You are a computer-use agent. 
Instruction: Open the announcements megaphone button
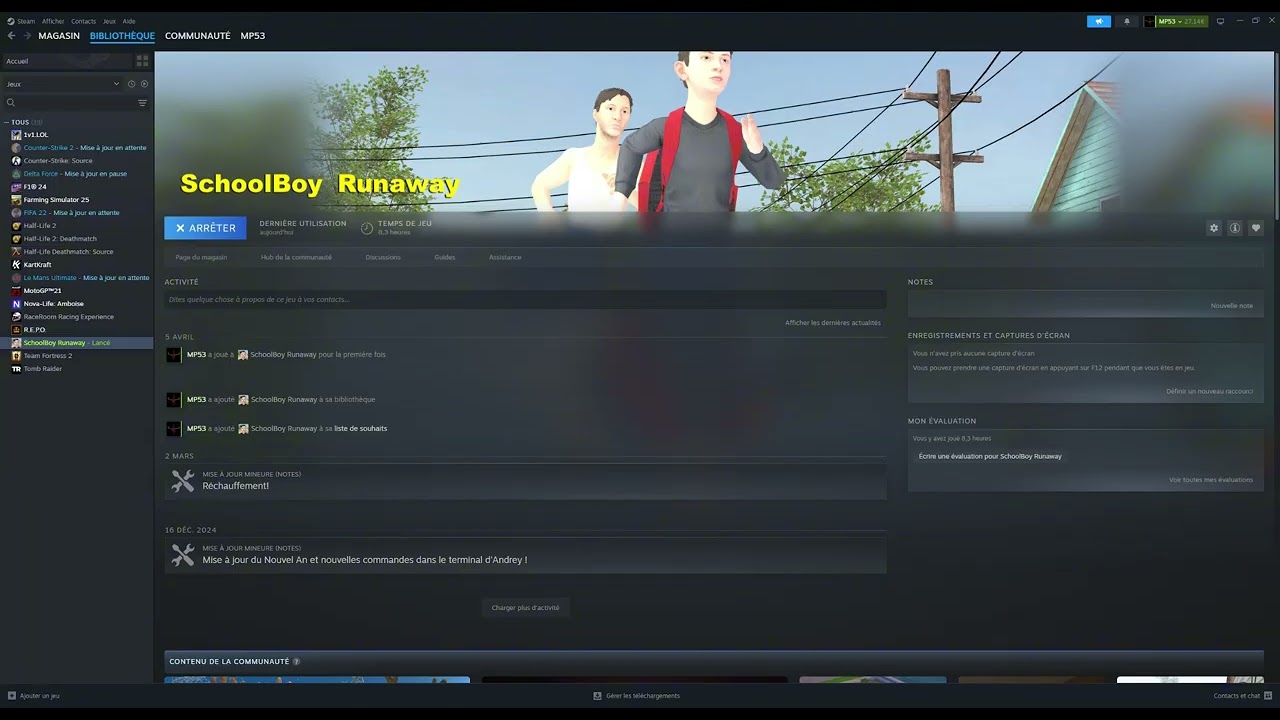pos(1099,21)
